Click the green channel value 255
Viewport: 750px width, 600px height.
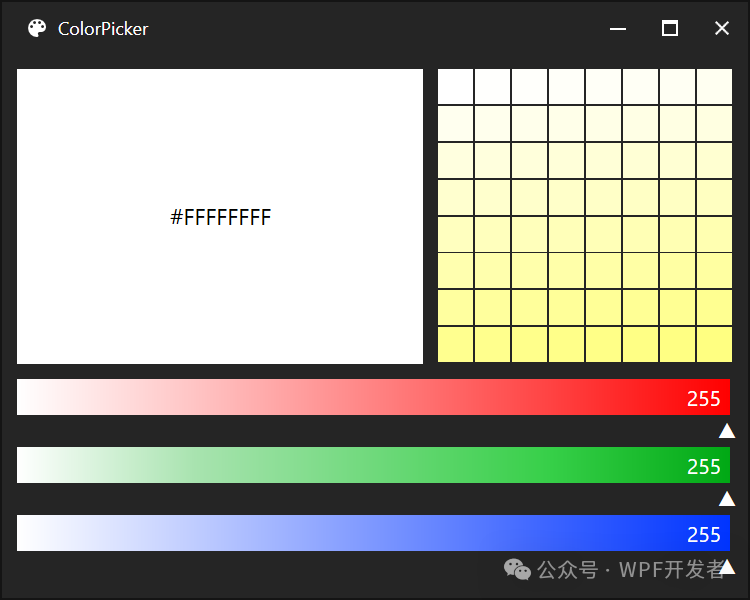click(704, 467)
